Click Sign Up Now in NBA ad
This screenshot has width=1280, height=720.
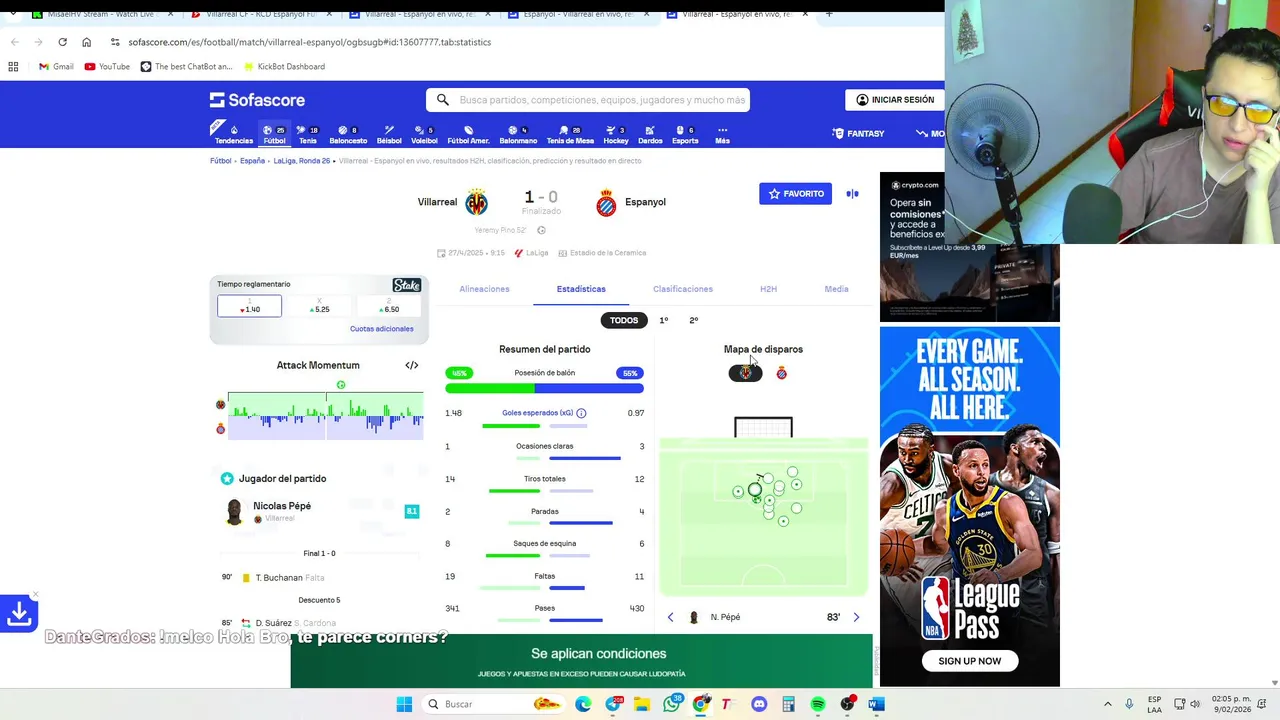(x=969, y=661)
